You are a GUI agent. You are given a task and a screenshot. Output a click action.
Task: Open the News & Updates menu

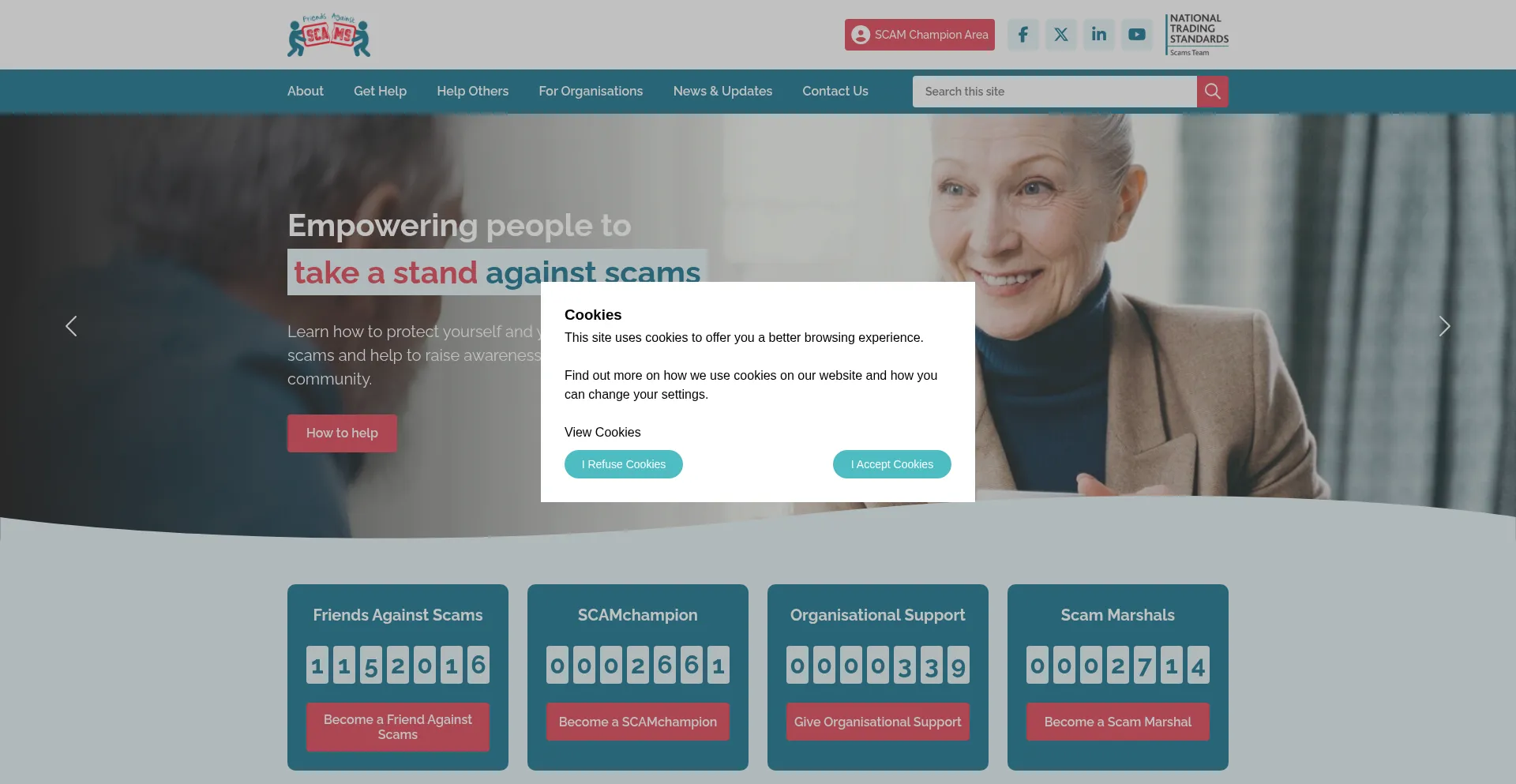pos(722,92)
